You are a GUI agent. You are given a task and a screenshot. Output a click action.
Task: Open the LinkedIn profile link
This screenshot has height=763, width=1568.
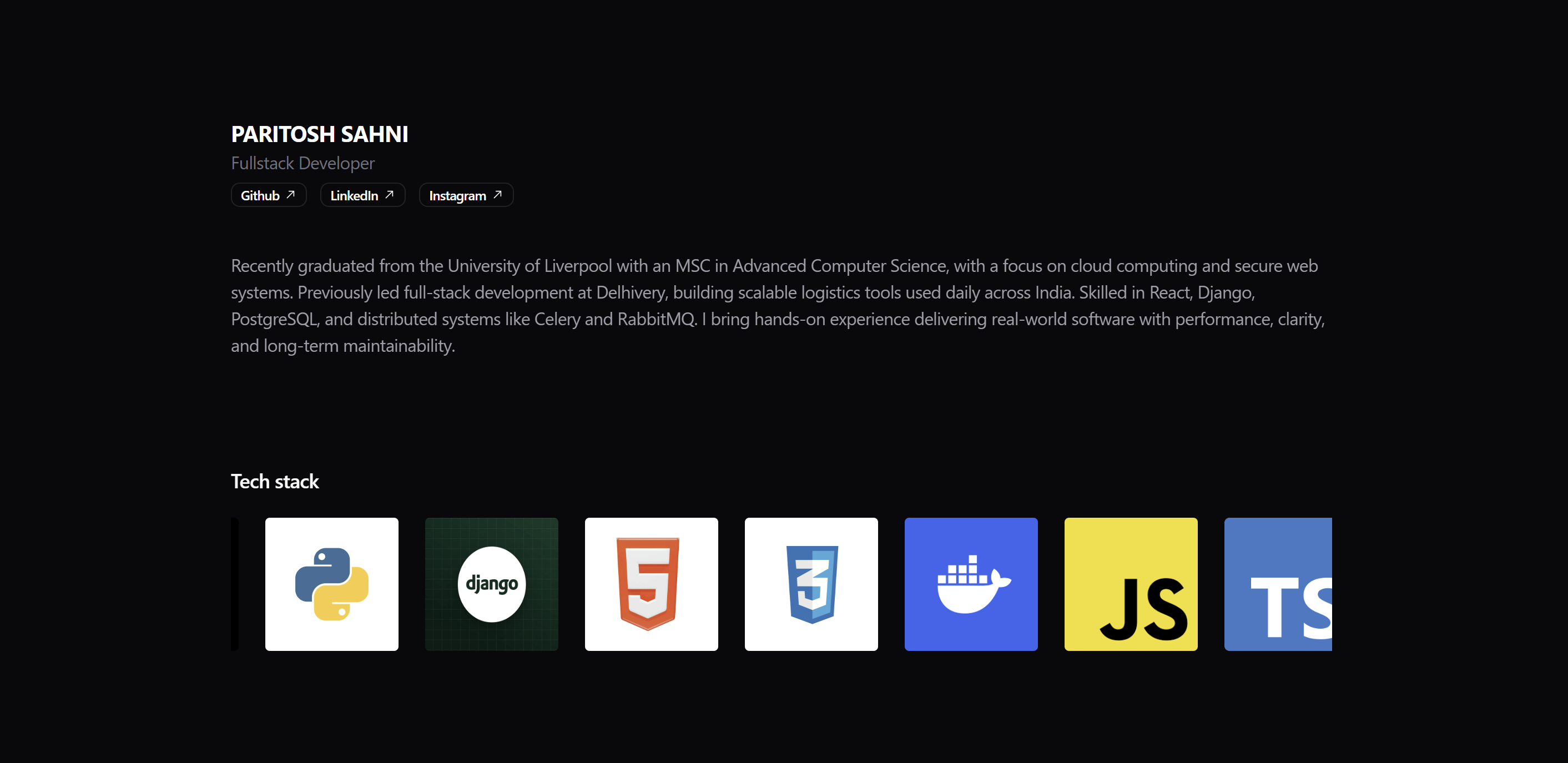362,195
